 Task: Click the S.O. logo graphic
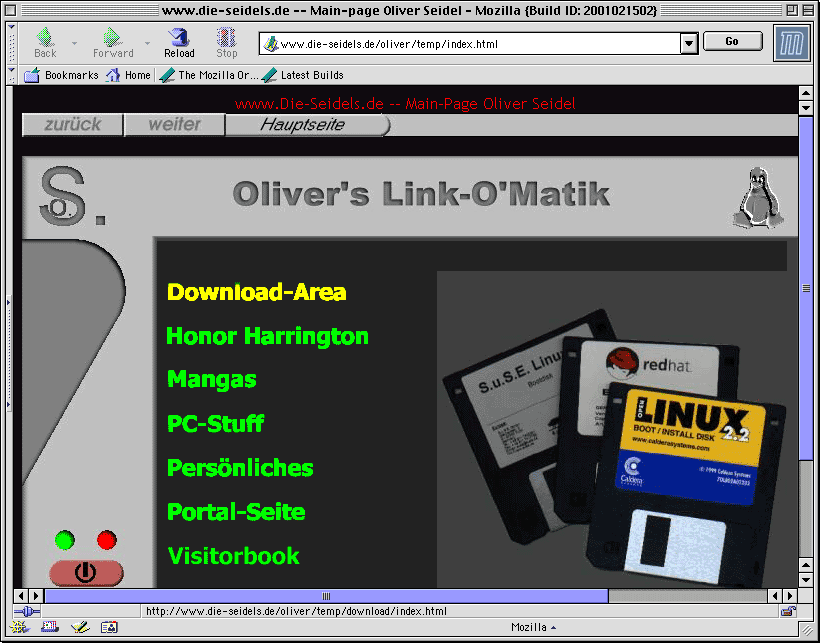click(x=72, y=196)
